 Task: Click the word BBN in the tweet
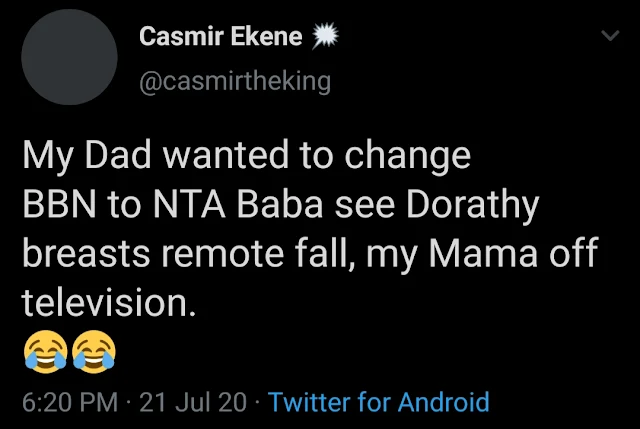(x=60, y=204)
